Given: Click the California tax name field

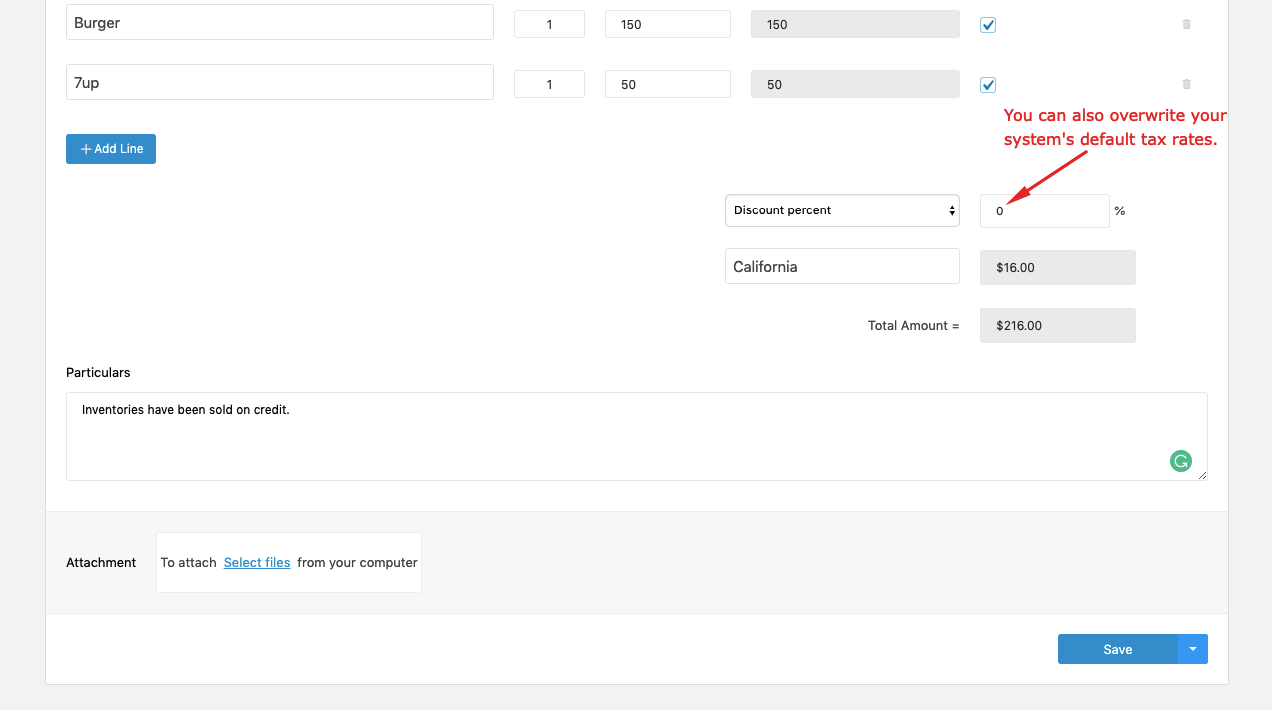Looking at the screenshot, I should coord(842,266).
